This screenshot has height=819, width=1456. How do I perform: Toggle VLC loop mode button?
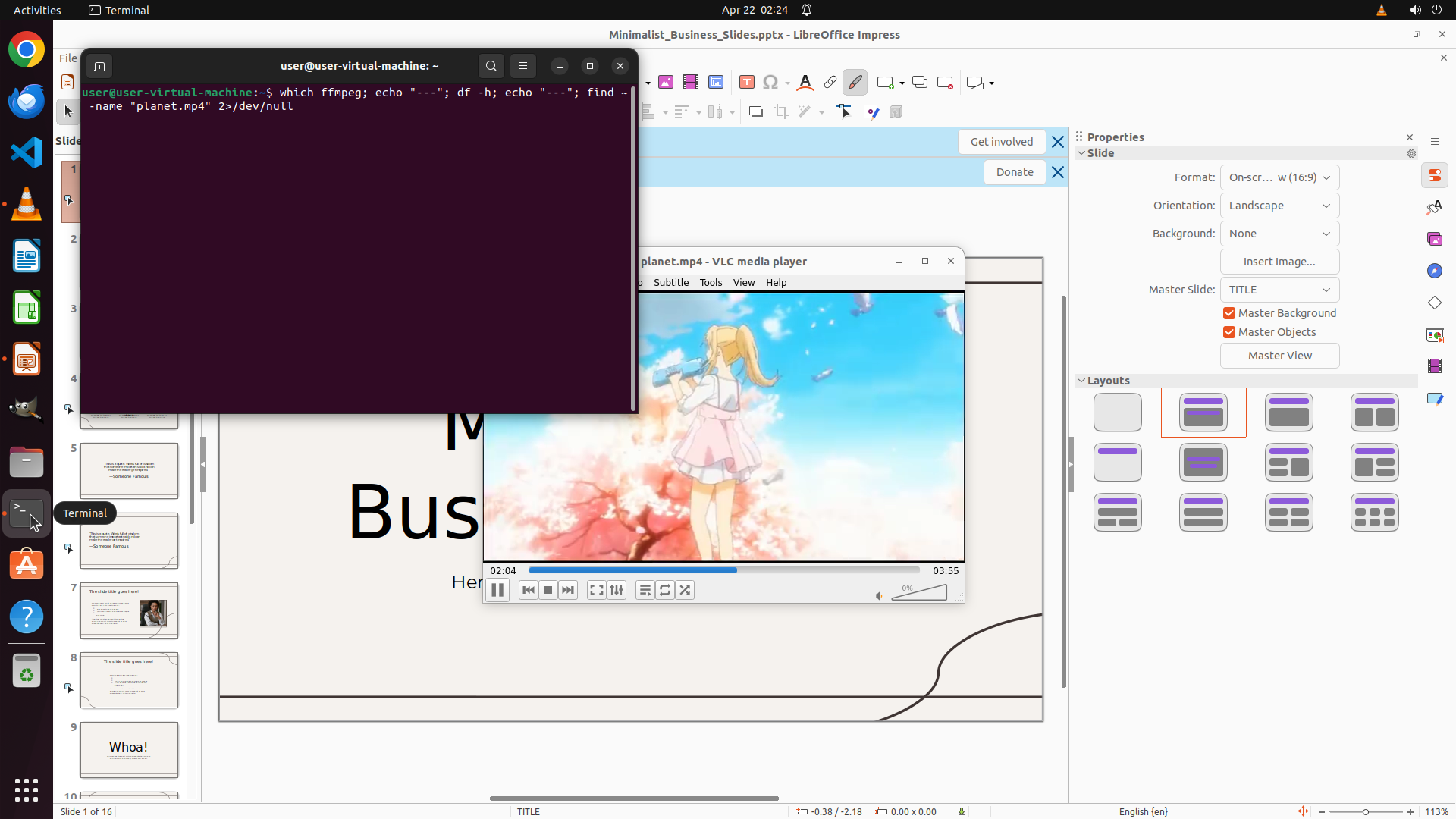665,590
